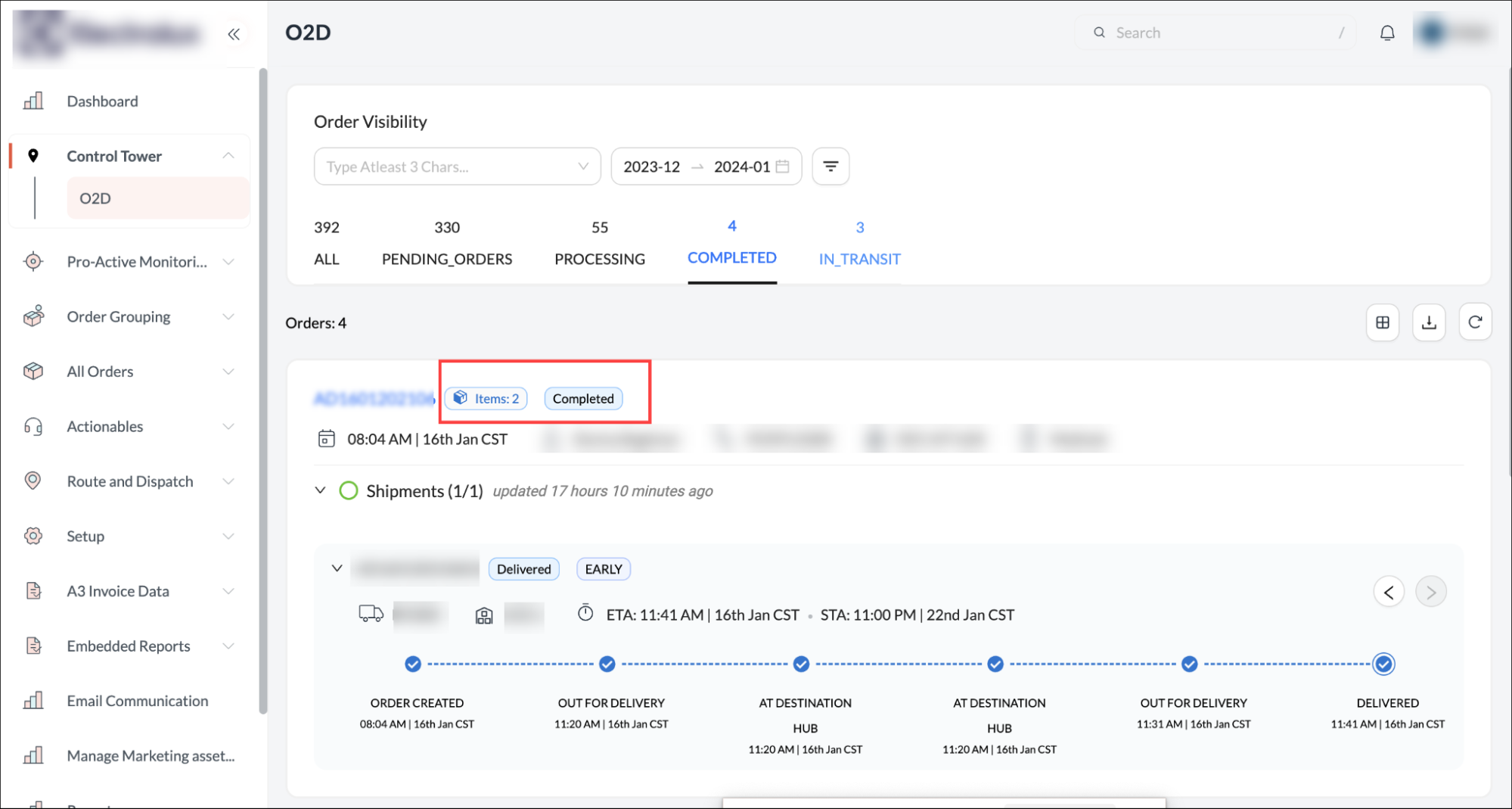This screenshot has width=1512, height=809.
Task: Collapse the Control Tower menu
Action: tap(228, 156)
